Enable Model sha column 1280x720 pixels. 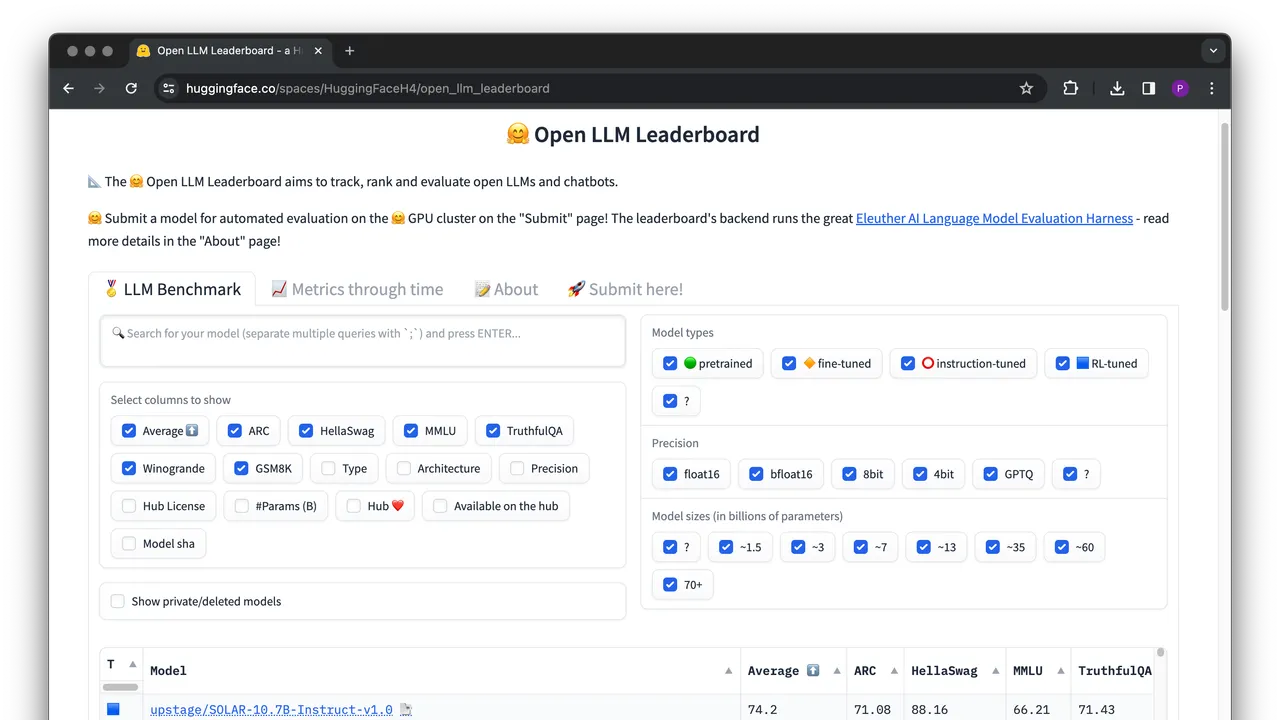point(128,543)
